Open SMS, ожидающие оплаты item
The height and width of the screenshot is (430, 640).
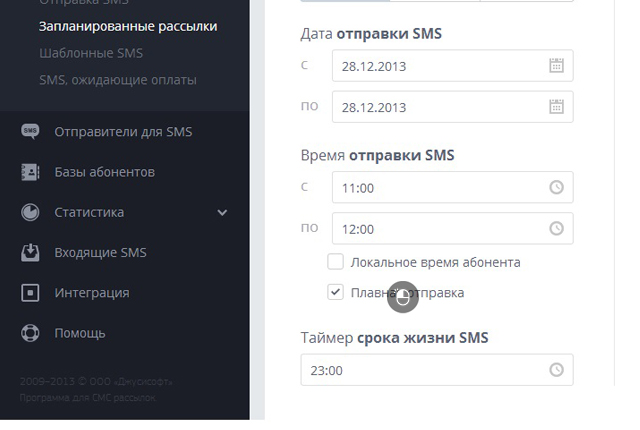tap(118, 80)
